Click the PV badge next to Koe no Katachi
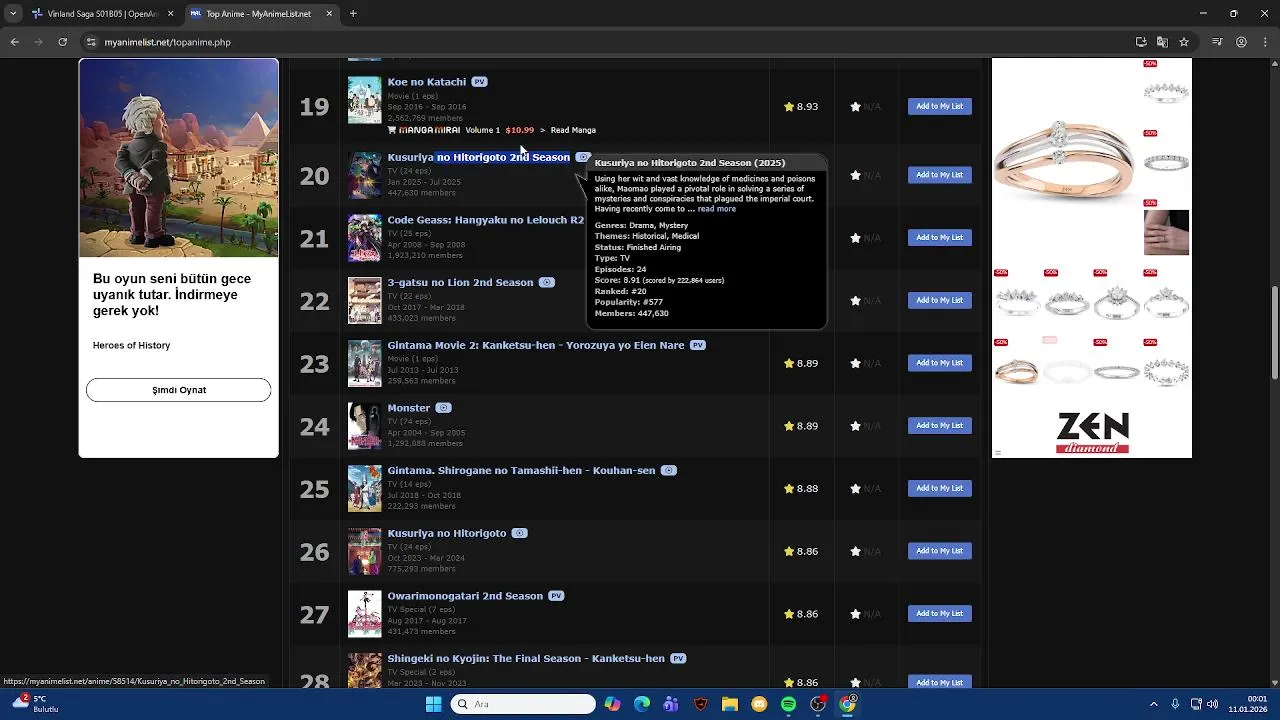This screenshot has height=720, width=1280. click(x=479, y=82)
